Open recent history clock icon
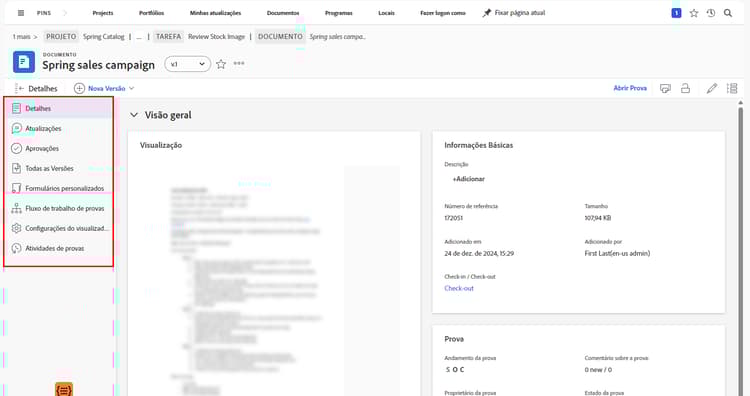Viewport: 750px width, 396px height. (711, 13)
